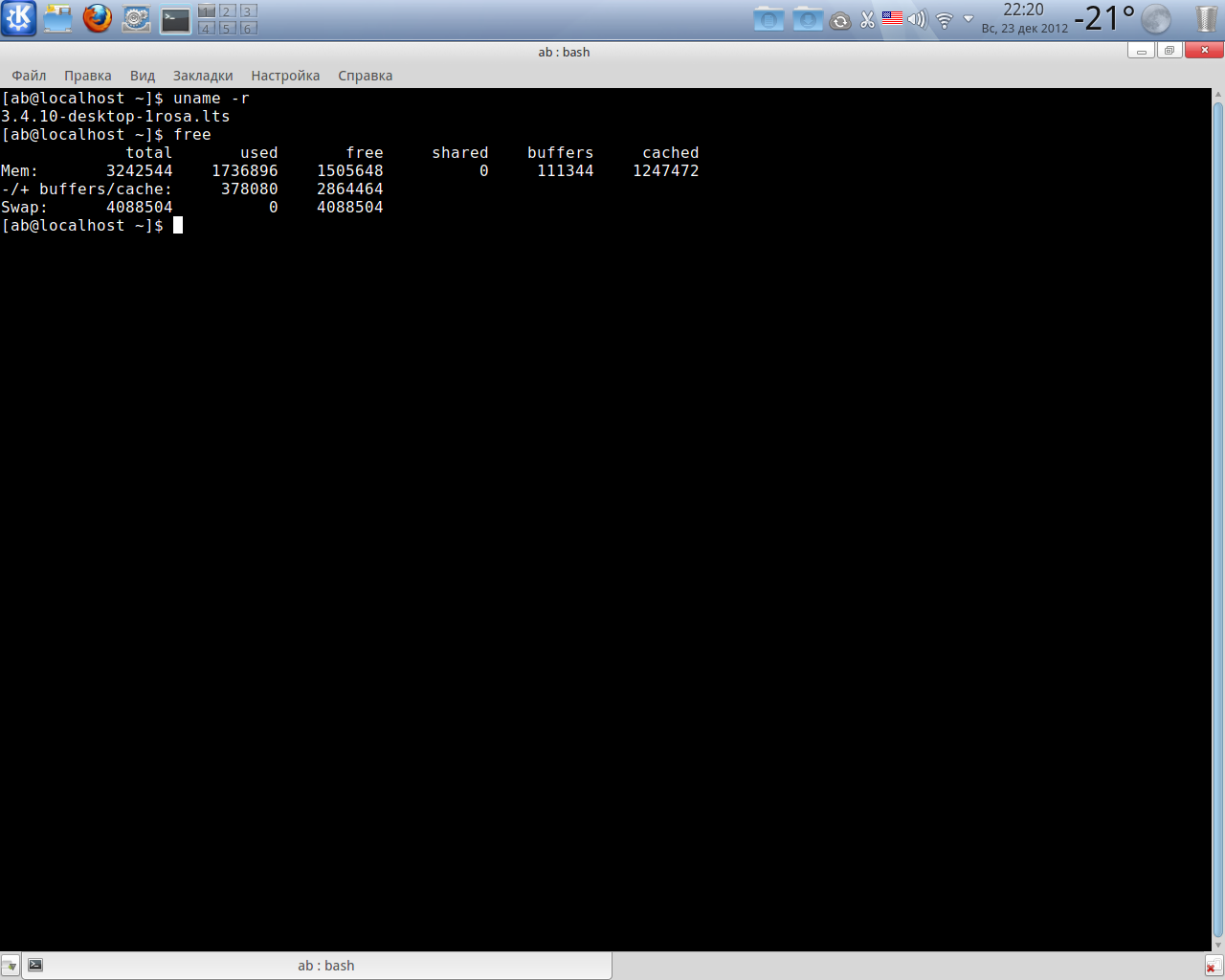Click the 'uname -r' command text
The height and width of the screenshot is (980, 1225).
coord(212,99)
